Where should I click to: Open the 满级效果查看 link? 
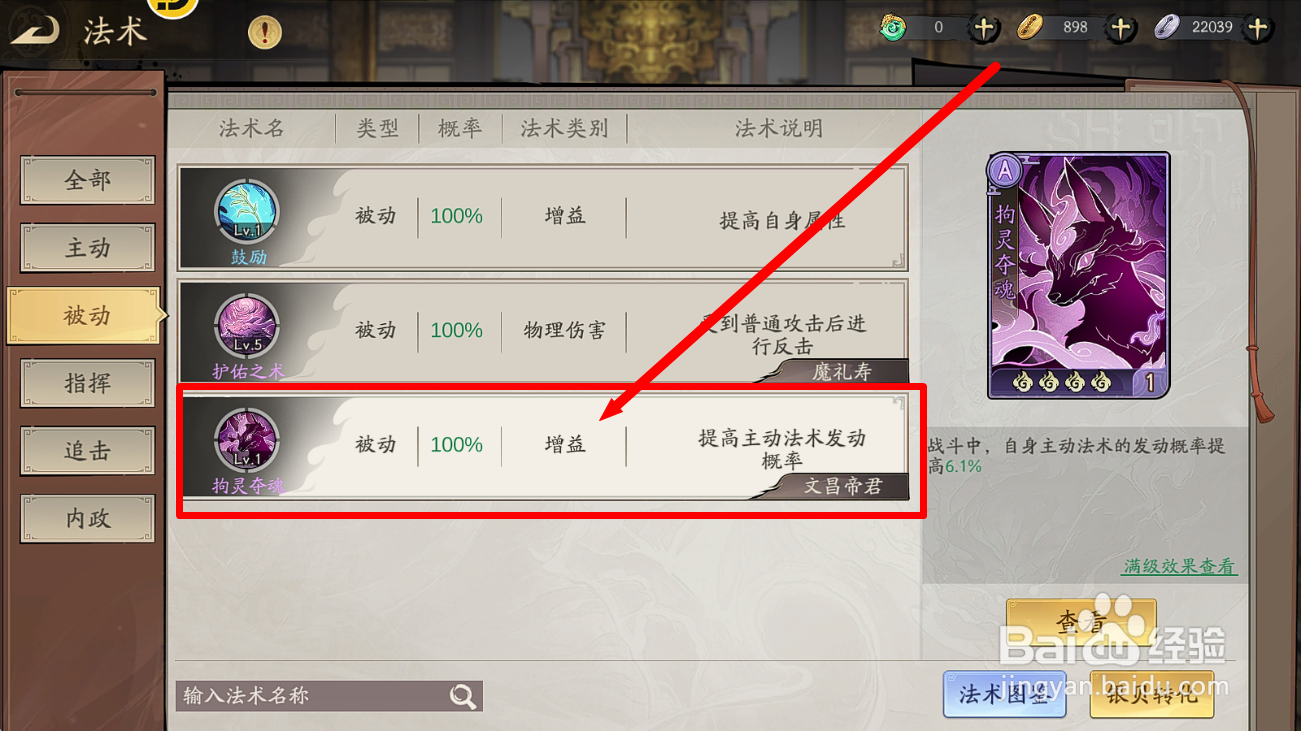tap(1179, 566)
